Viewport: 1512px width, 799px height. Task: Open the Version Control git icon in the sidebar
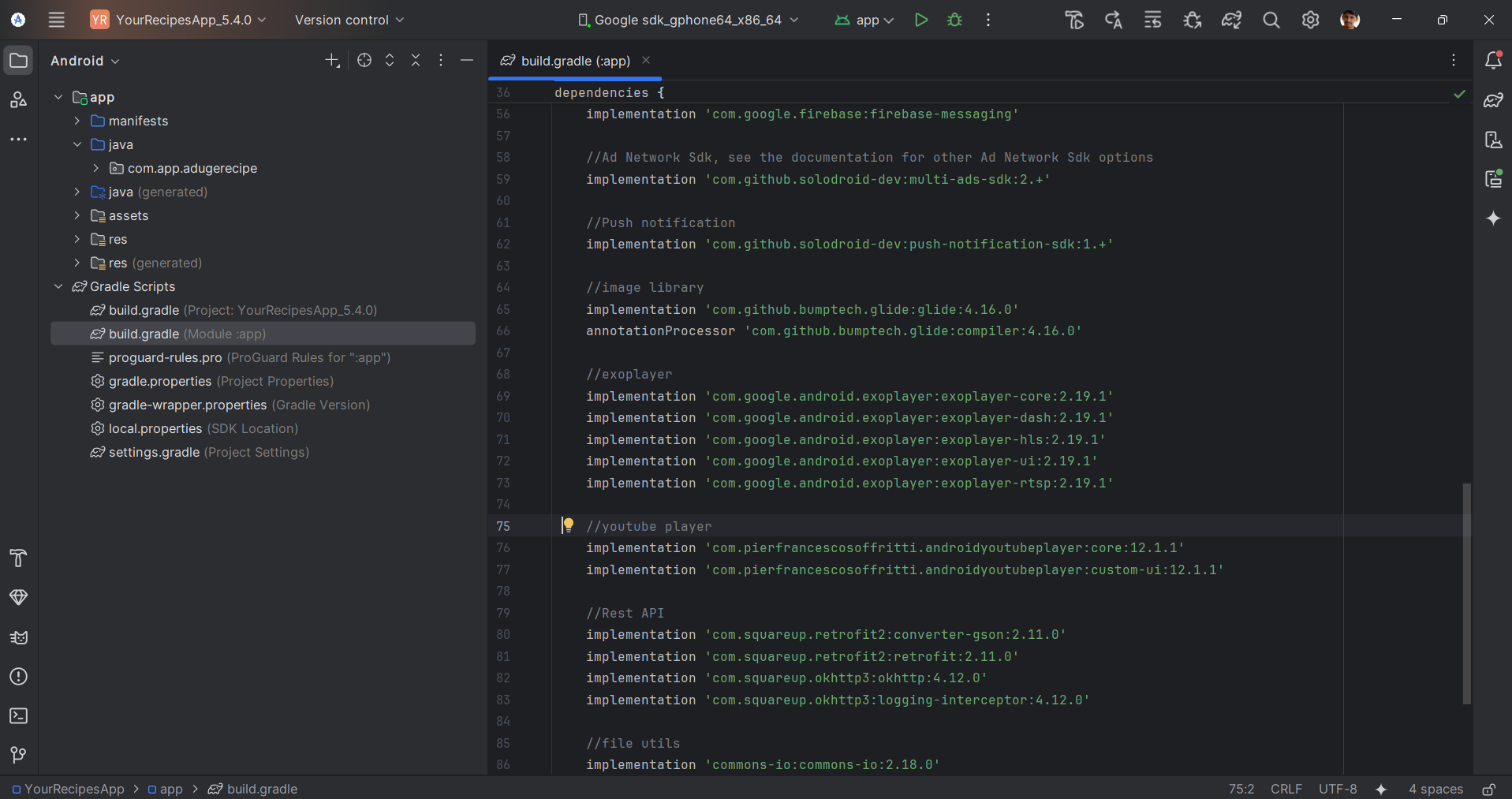(x=18, y=756)
